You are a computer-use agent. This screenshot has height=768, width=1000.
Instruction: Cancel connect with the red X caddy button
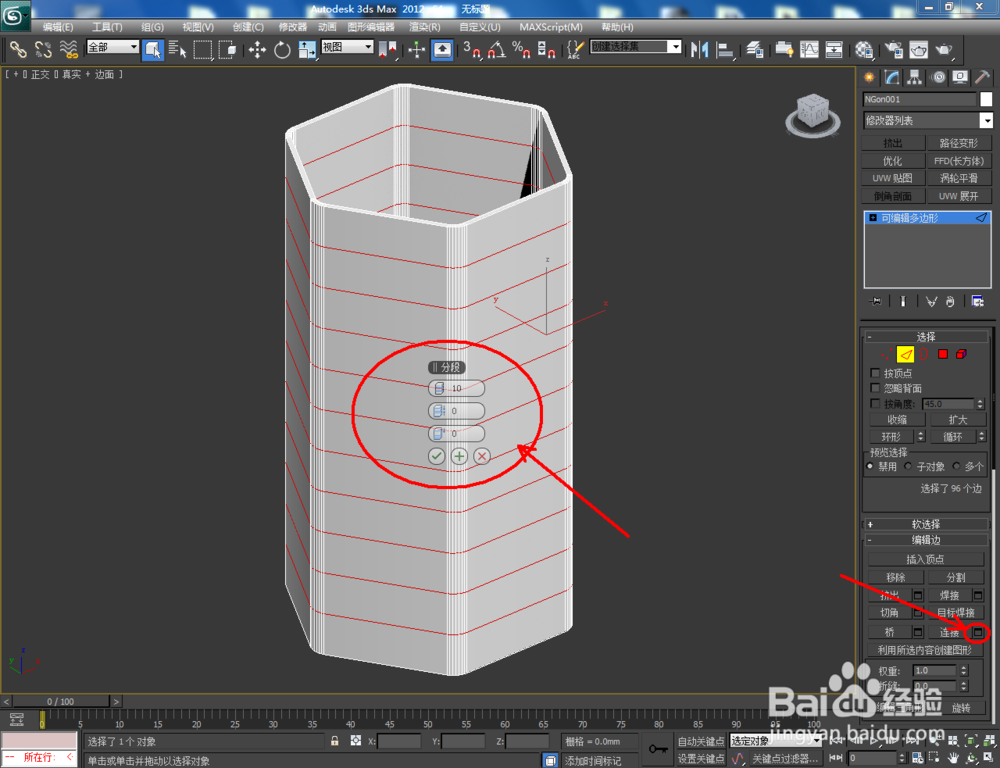pyautogui.click(x=482, y=456)
